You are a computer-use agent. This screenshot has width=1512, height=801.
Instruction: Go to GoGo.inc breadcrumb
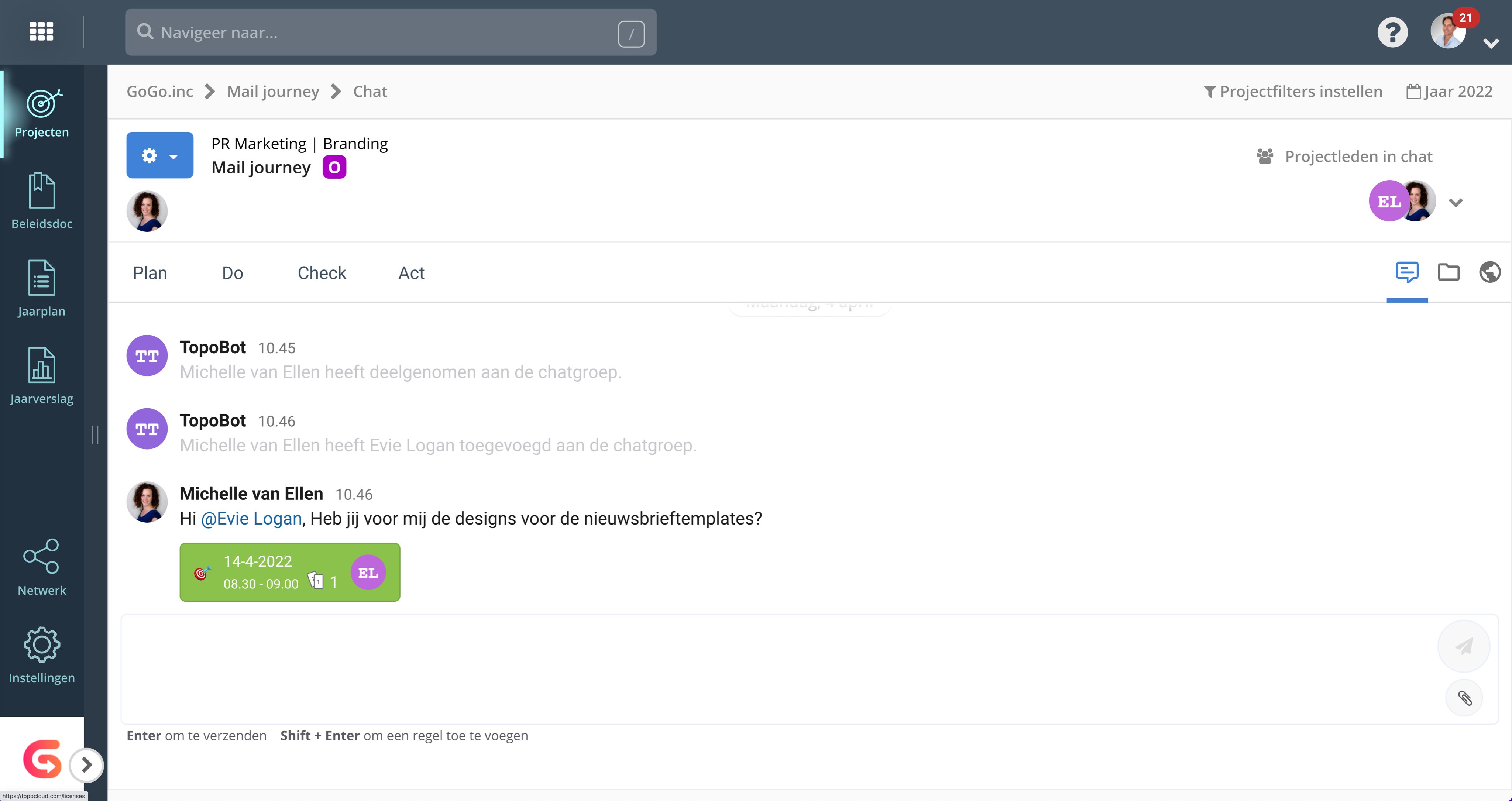159,92
